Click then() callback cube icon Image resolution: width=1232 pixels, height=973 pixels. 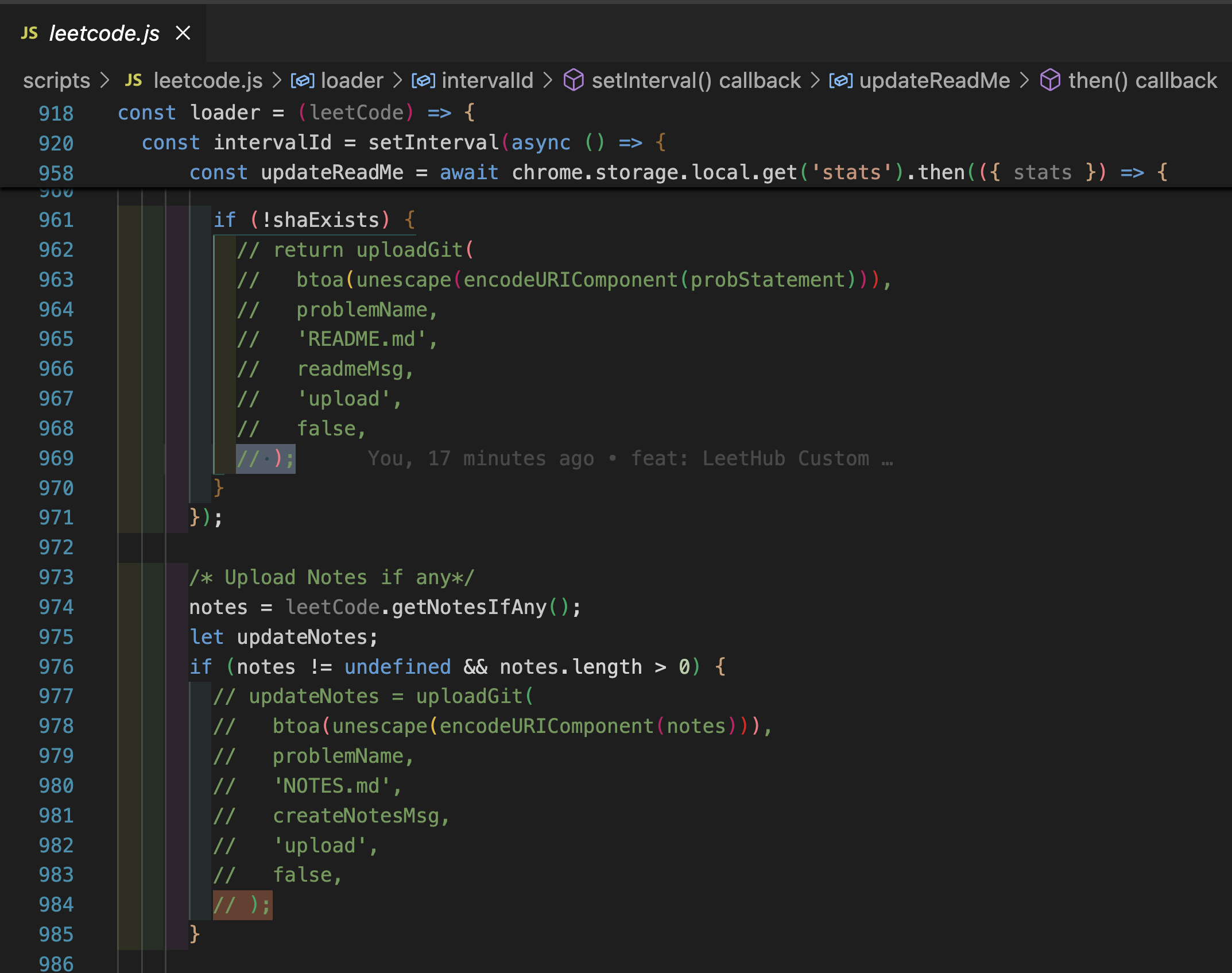[1050, 80]
